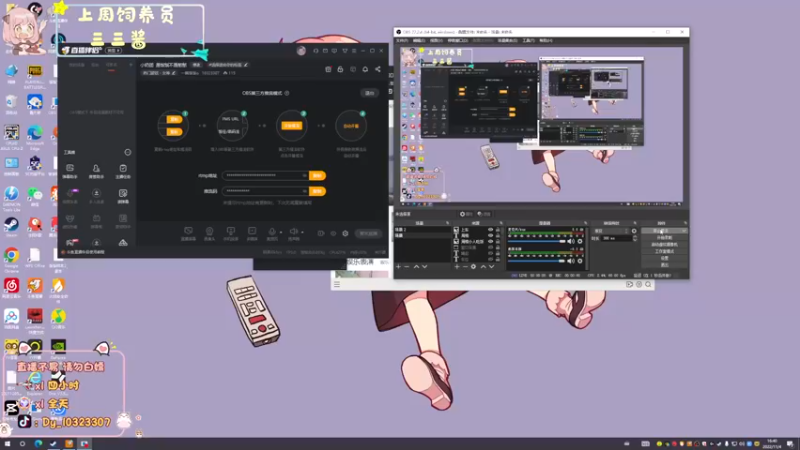Click the pencil icon beside the stream title

coord(246,65)
